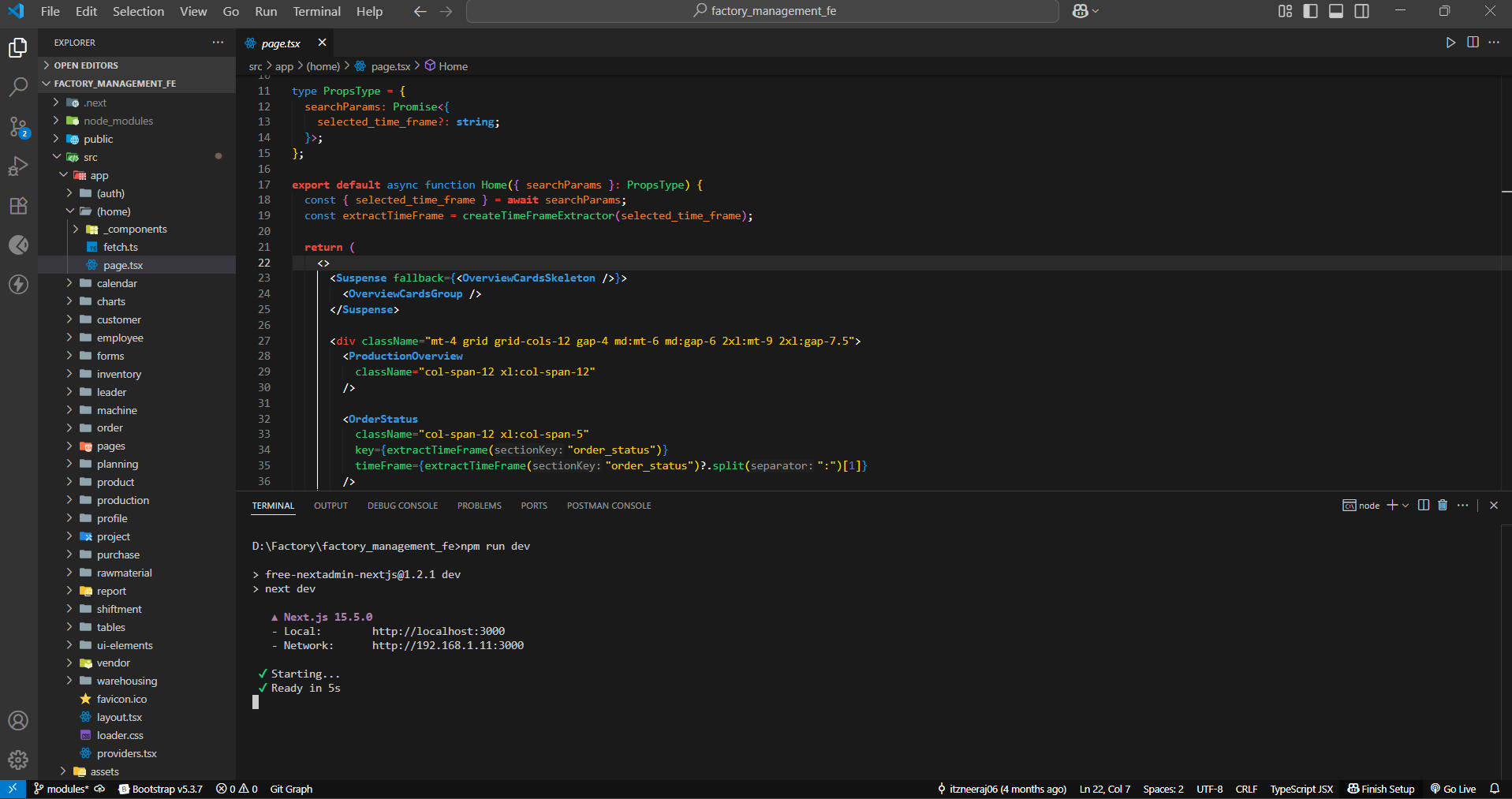
Task: Toggle the primary side bar visibility
Action: click(x=1310, y=11)
